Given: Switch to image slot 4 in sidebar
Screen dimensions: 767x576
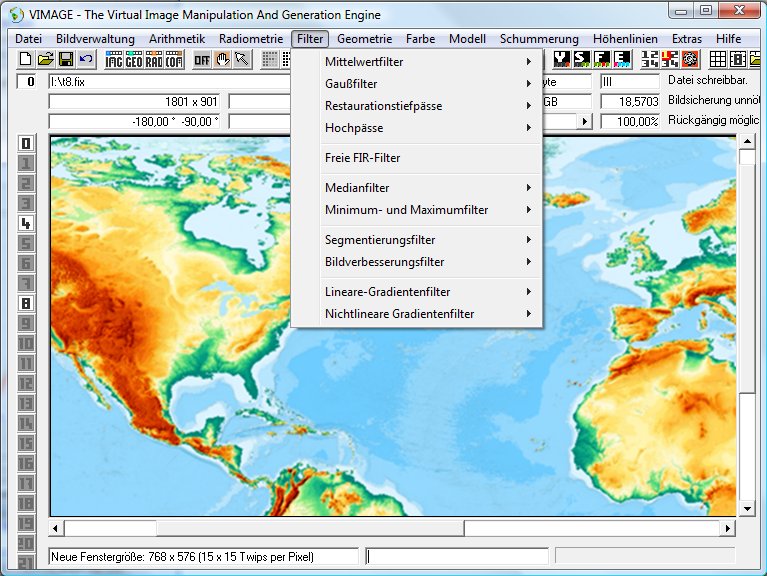Looking at the screenshot, I should pyautogui.click(x=26, y=223).
